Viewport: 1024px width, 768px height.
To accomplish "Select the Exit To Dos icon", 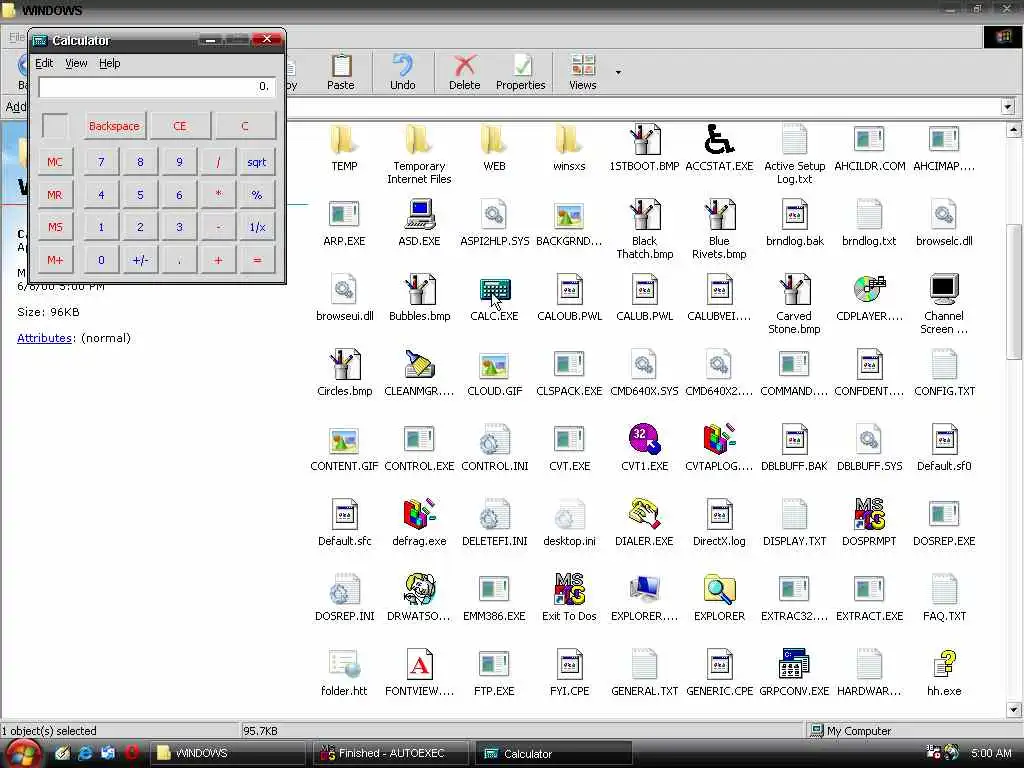I will [x=569, y=590].
